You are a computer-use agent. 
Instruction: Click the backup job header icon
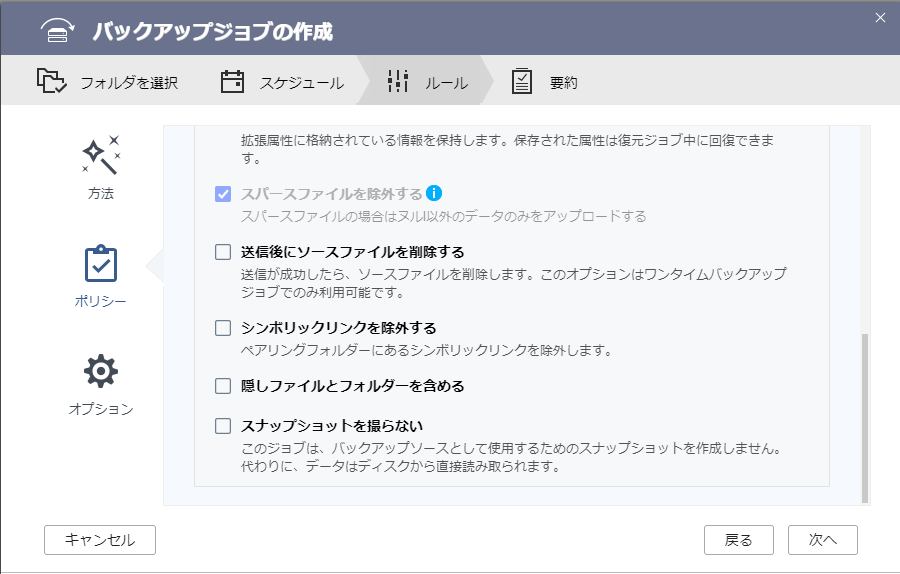[58, 31]
